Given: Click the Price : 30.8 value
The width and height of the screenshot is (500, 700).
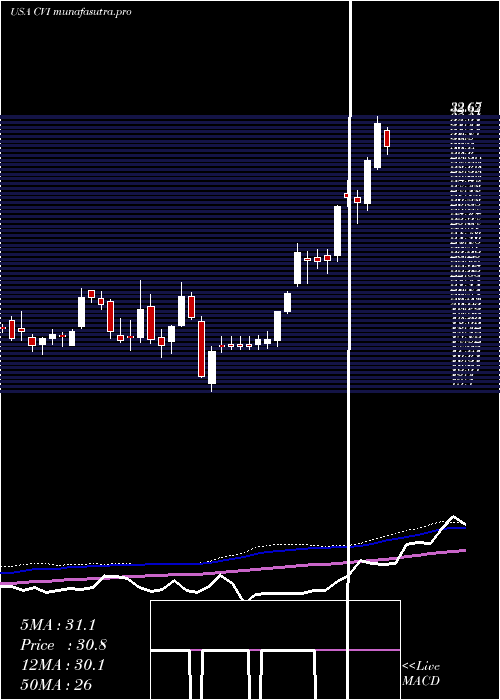Looking at the screenshot, I should [x=63, y=645].
